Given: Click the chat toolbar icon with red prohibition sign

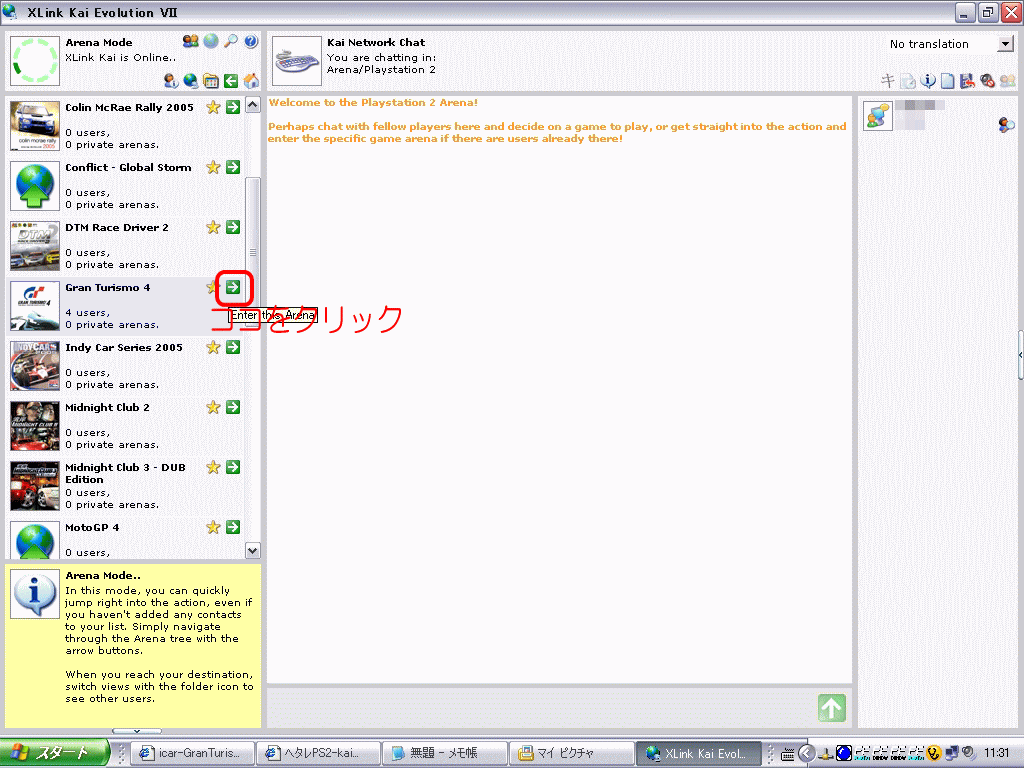Looking at the screenshot, I should [x=987, y=80].
